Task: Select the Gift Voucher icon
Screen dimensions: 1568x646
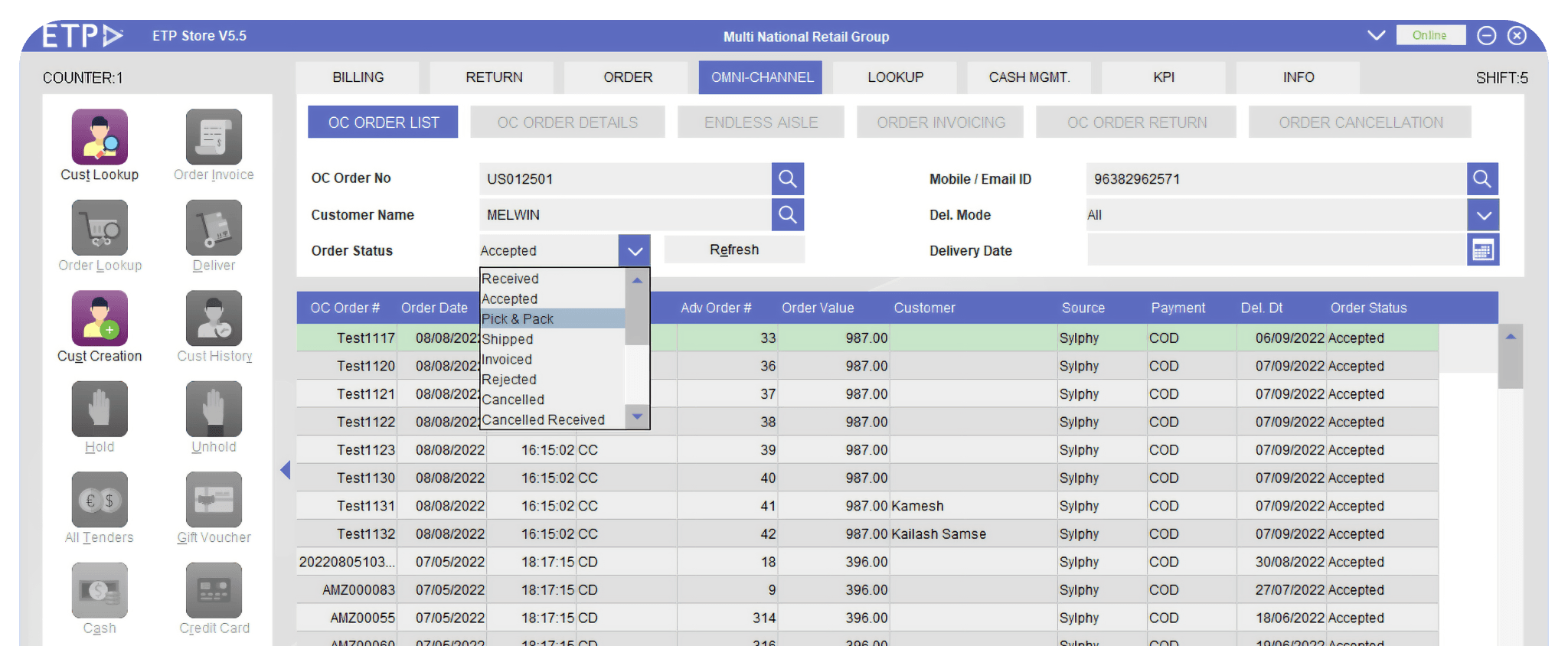Action: tap(214, 501)
